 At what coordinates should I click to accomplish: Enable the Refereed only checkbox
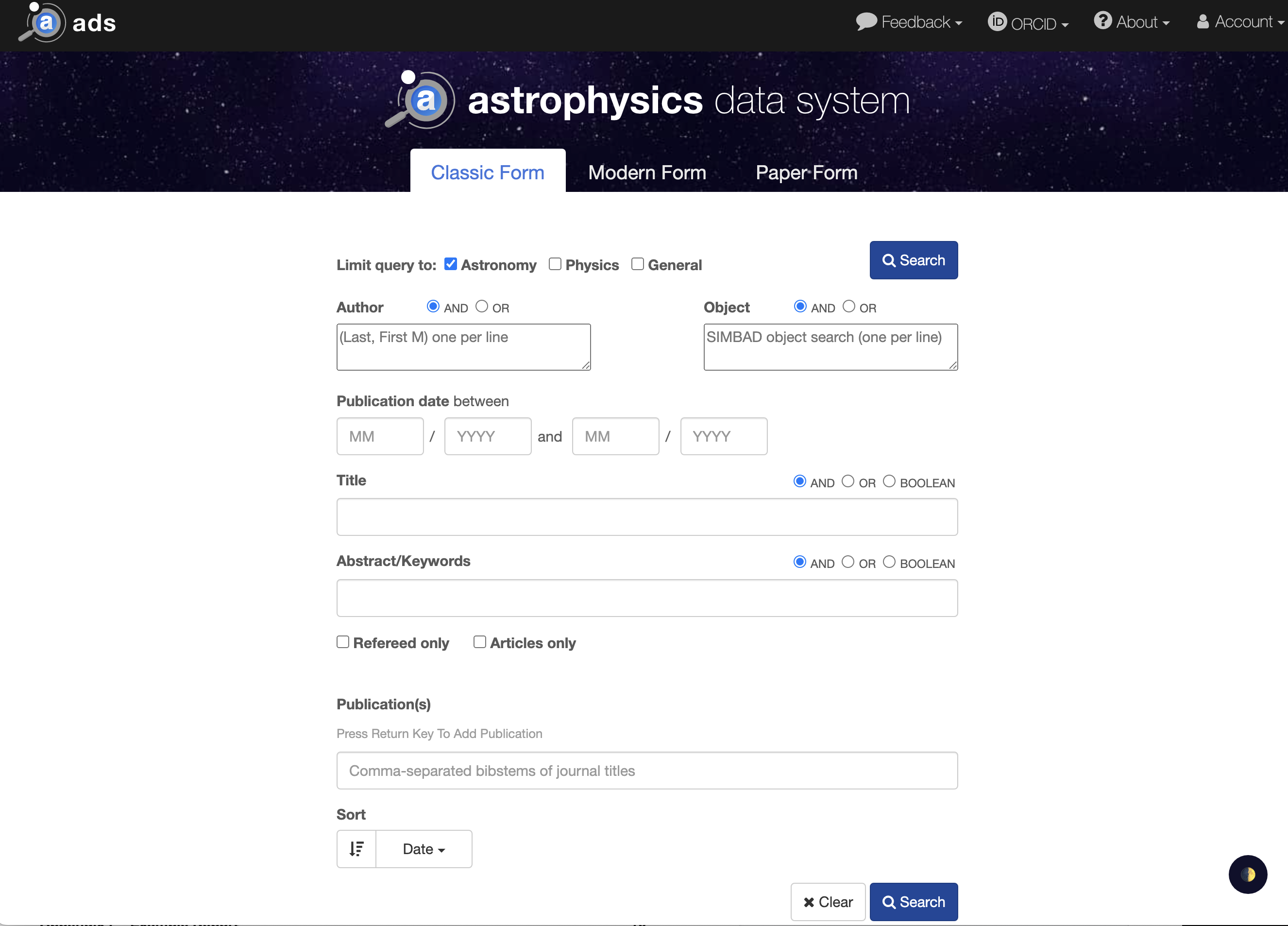tap(342, 642)
